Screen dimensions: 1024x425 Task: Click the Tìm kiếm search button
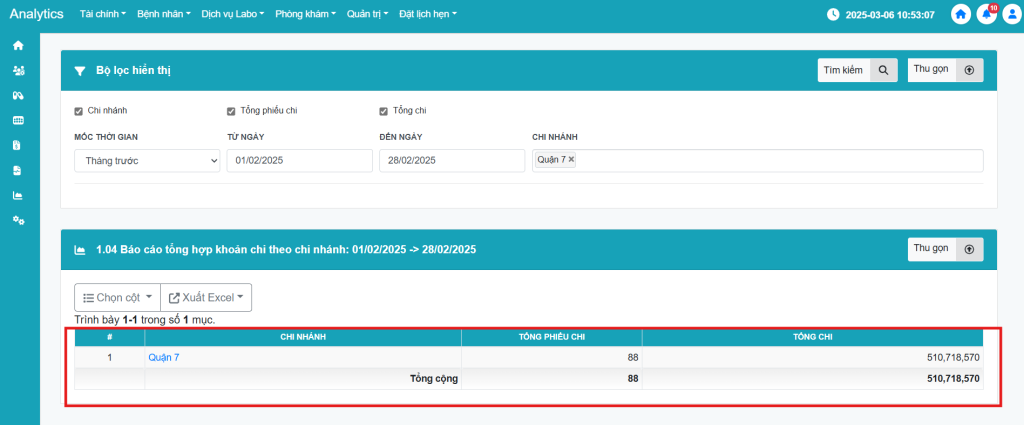pyautogui.click(x=857, y=70)
